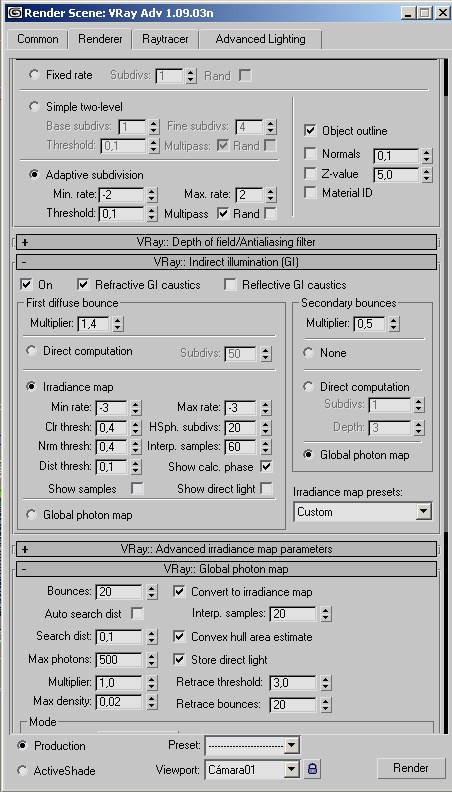Enable the Z-value checkbox
This screenshot has height=792, width=452.
[x=310, y=174]
